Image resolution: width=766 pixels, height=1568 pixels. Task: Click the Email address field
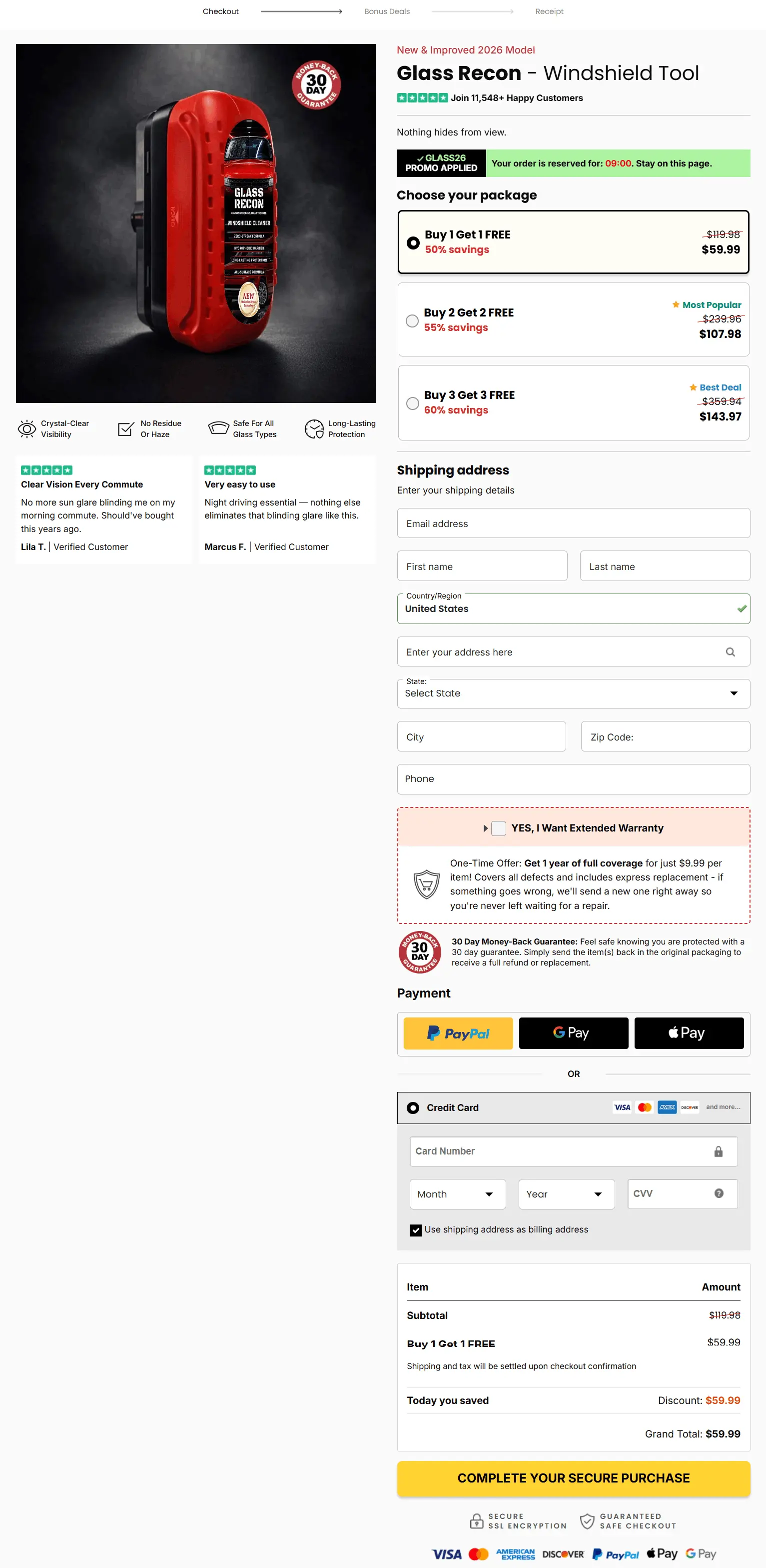[x=573, y=523]
